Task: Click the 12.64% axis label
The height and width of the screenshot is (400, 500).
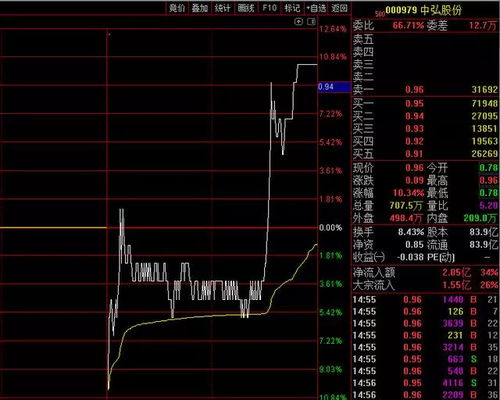Action: pyautogui.click(x=333, y=29)
